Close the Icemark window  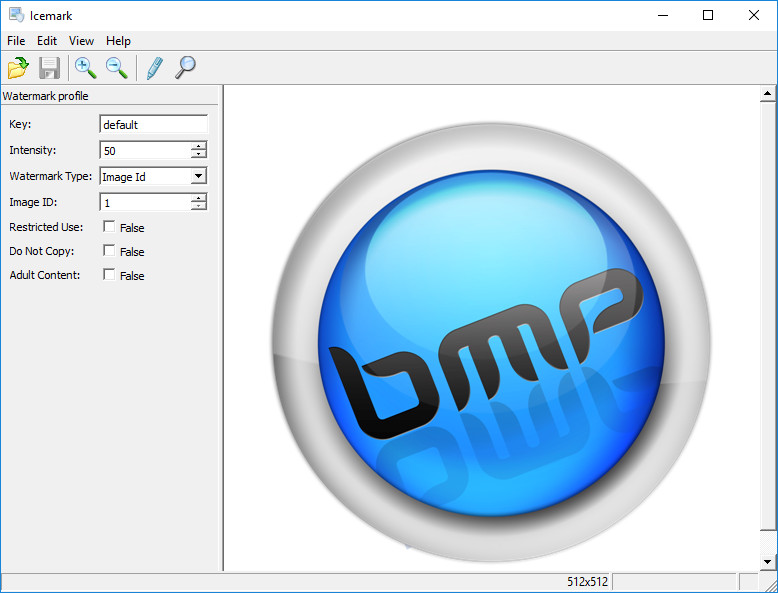(x=754, y=15)
